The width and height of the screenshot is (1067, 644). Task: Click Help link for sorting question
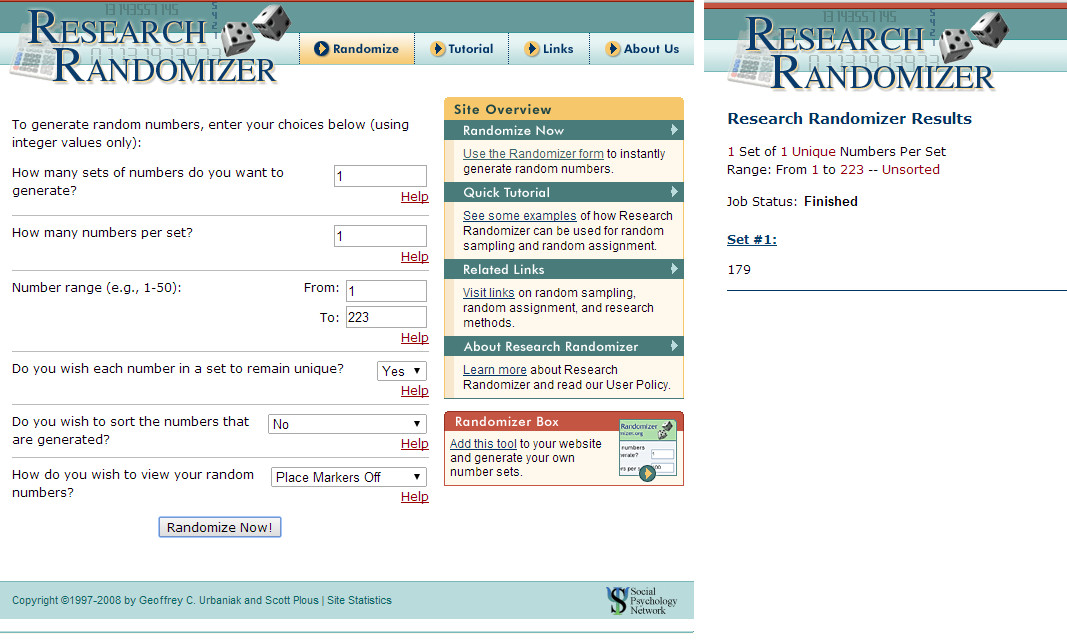(414, 444)
